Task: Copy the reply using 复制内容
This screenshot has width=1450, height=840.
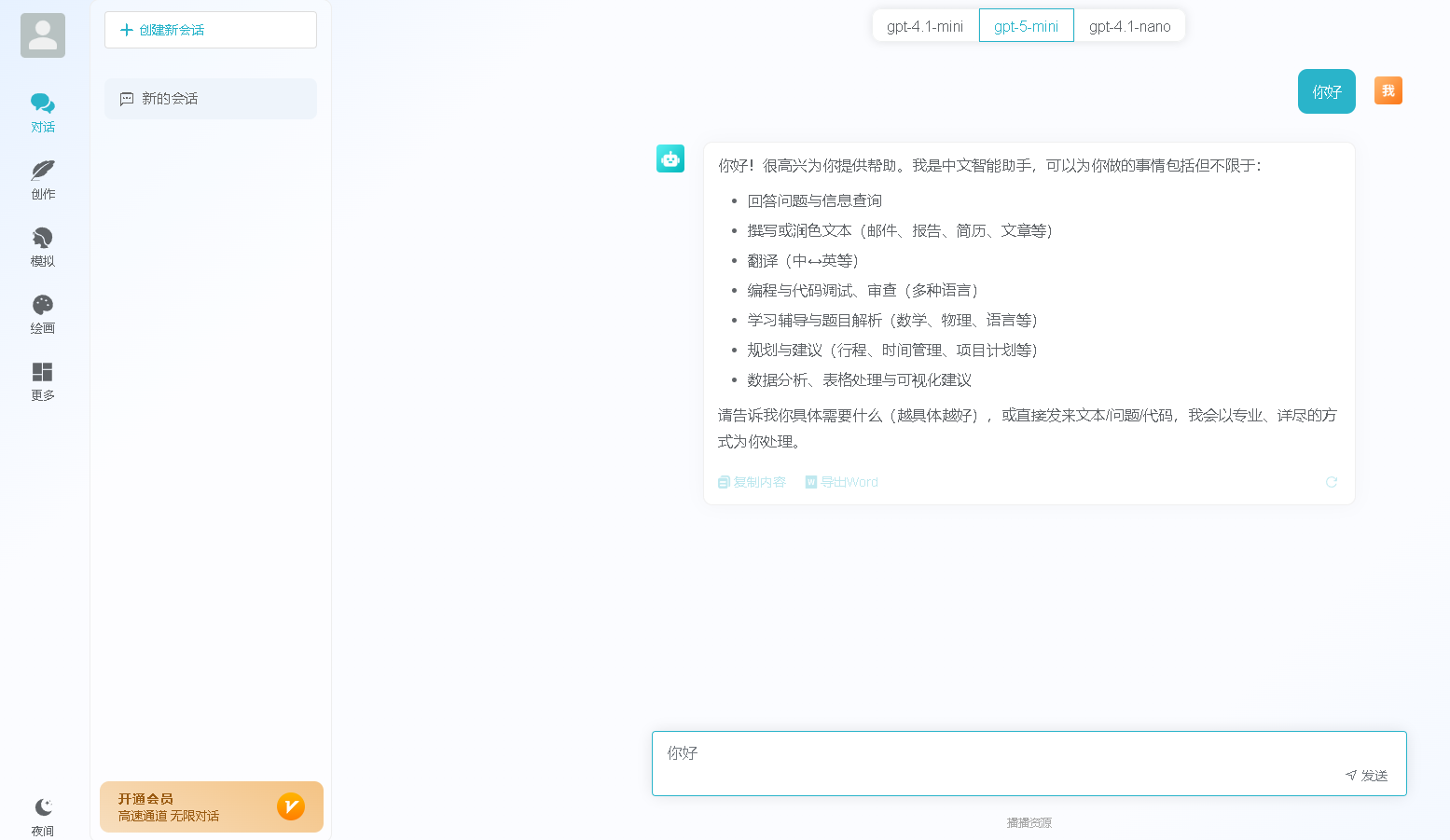Action: (x=752, y=482)
